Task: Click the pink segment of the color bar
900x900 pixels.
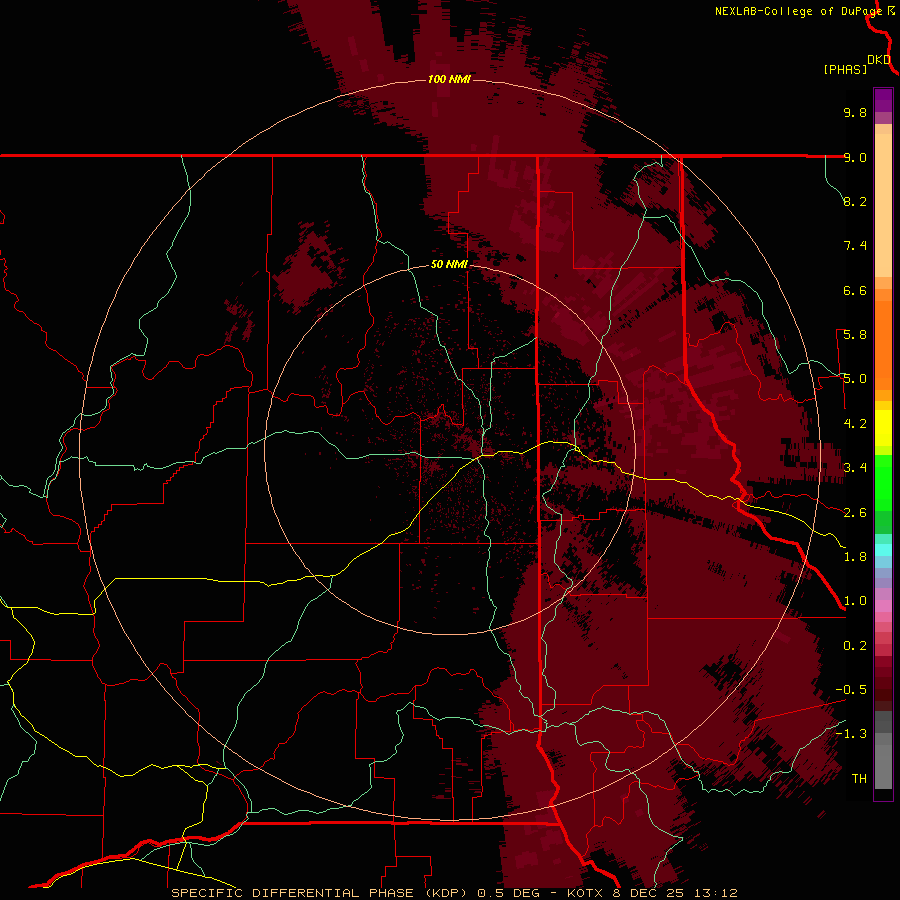Action: (x=883, y=606)
